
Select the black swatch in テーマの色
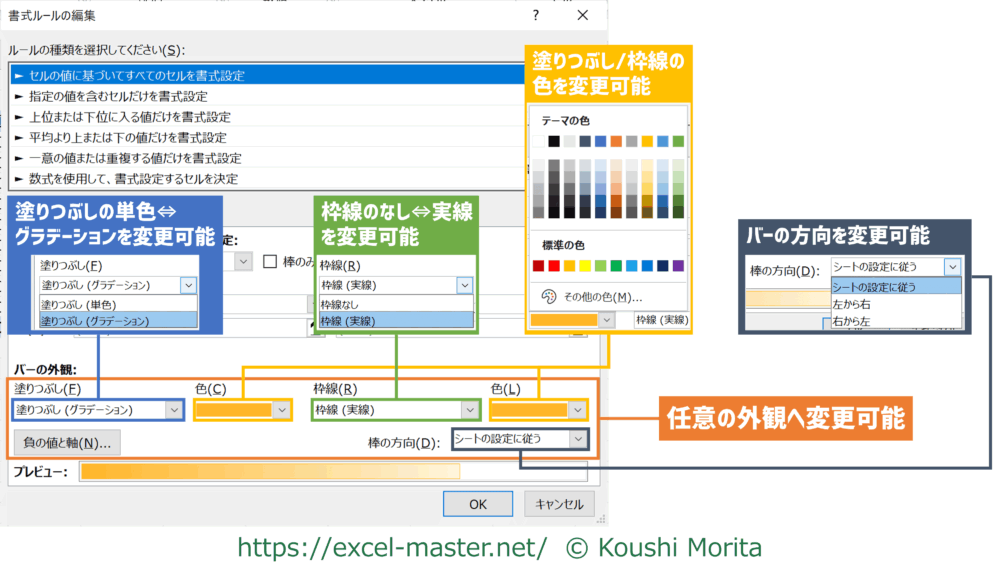coord(554,141)
